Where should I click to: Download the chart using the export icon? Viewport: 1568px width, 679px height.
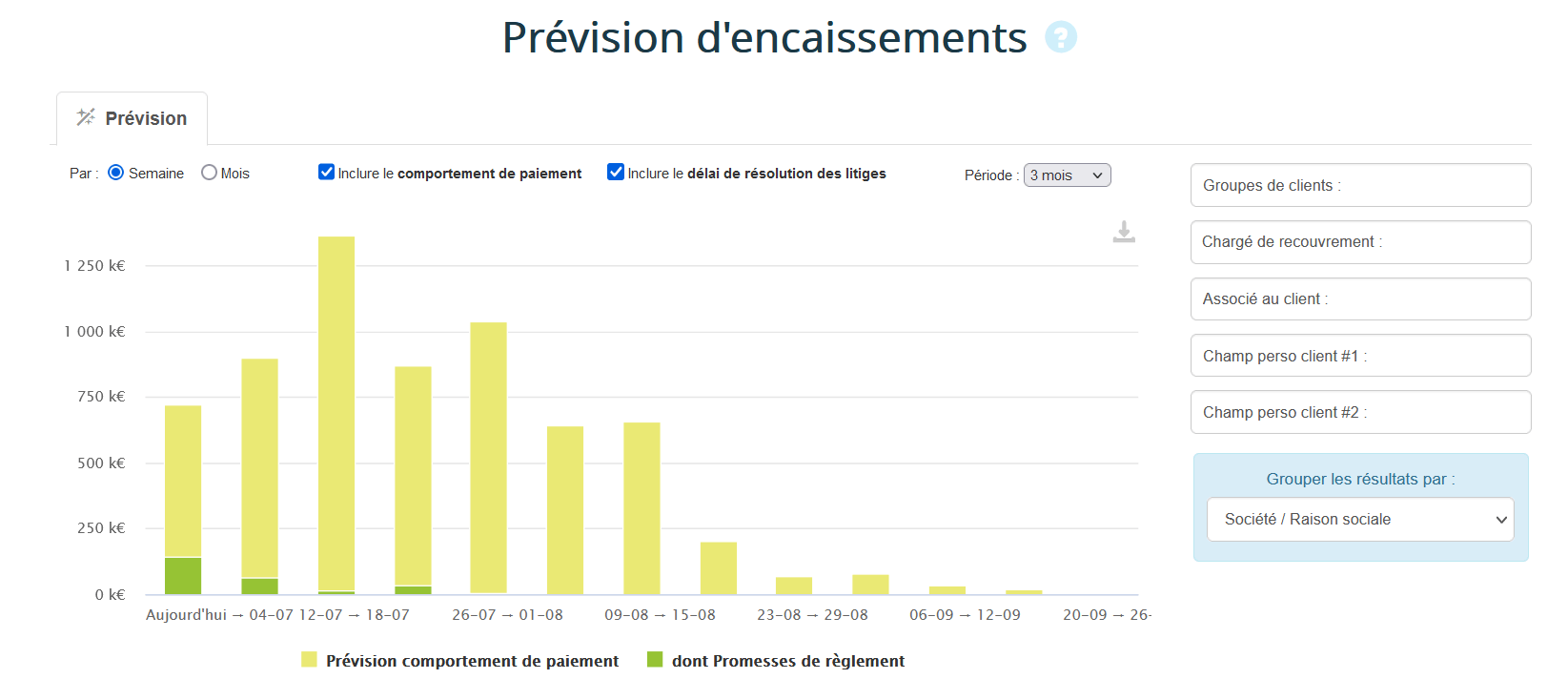pyautogui.click(x=1124, y=232)
